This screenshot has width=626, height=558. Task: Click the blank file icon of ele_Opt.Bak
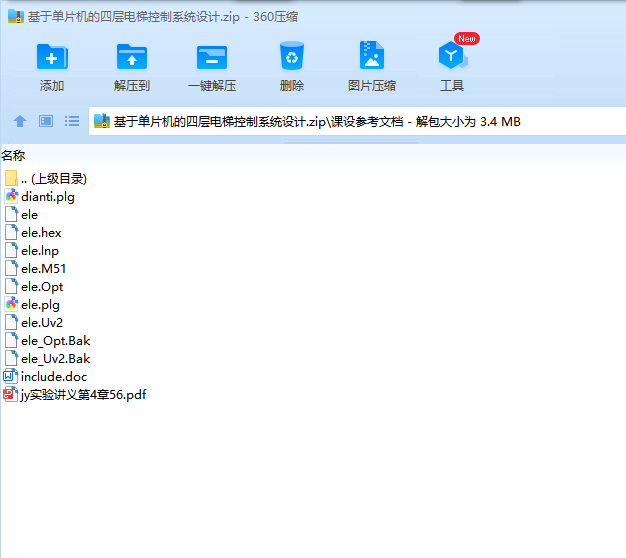tap(12, 340)
